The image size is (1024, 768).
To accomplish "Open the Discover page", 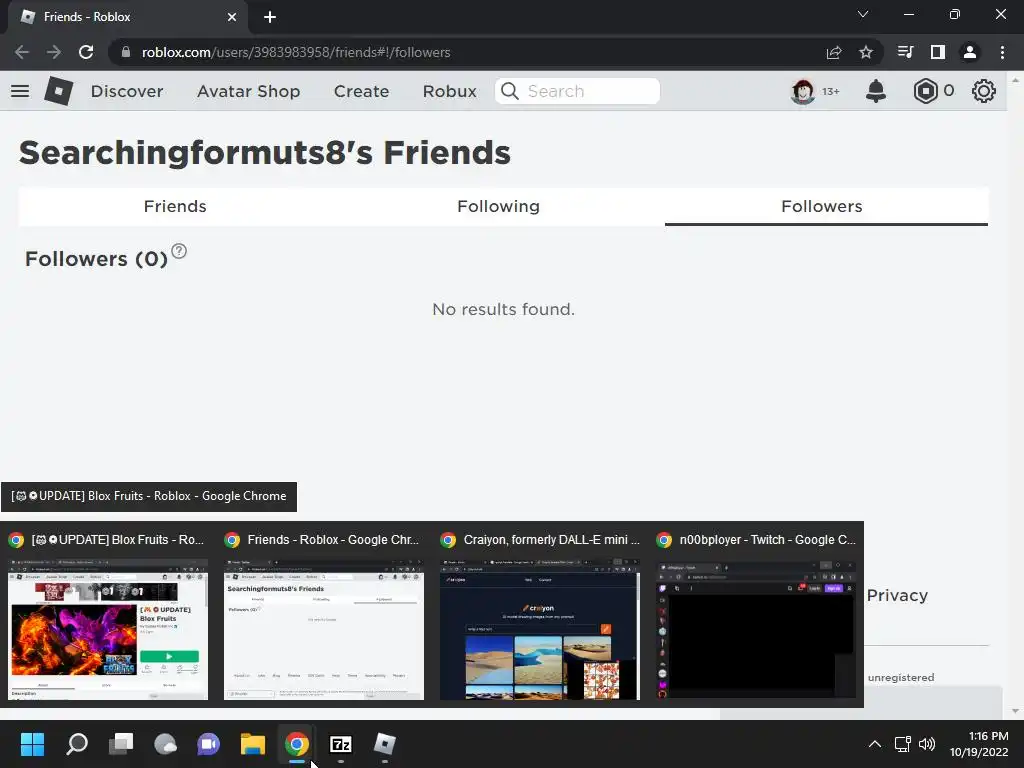I will coord(127,91).
